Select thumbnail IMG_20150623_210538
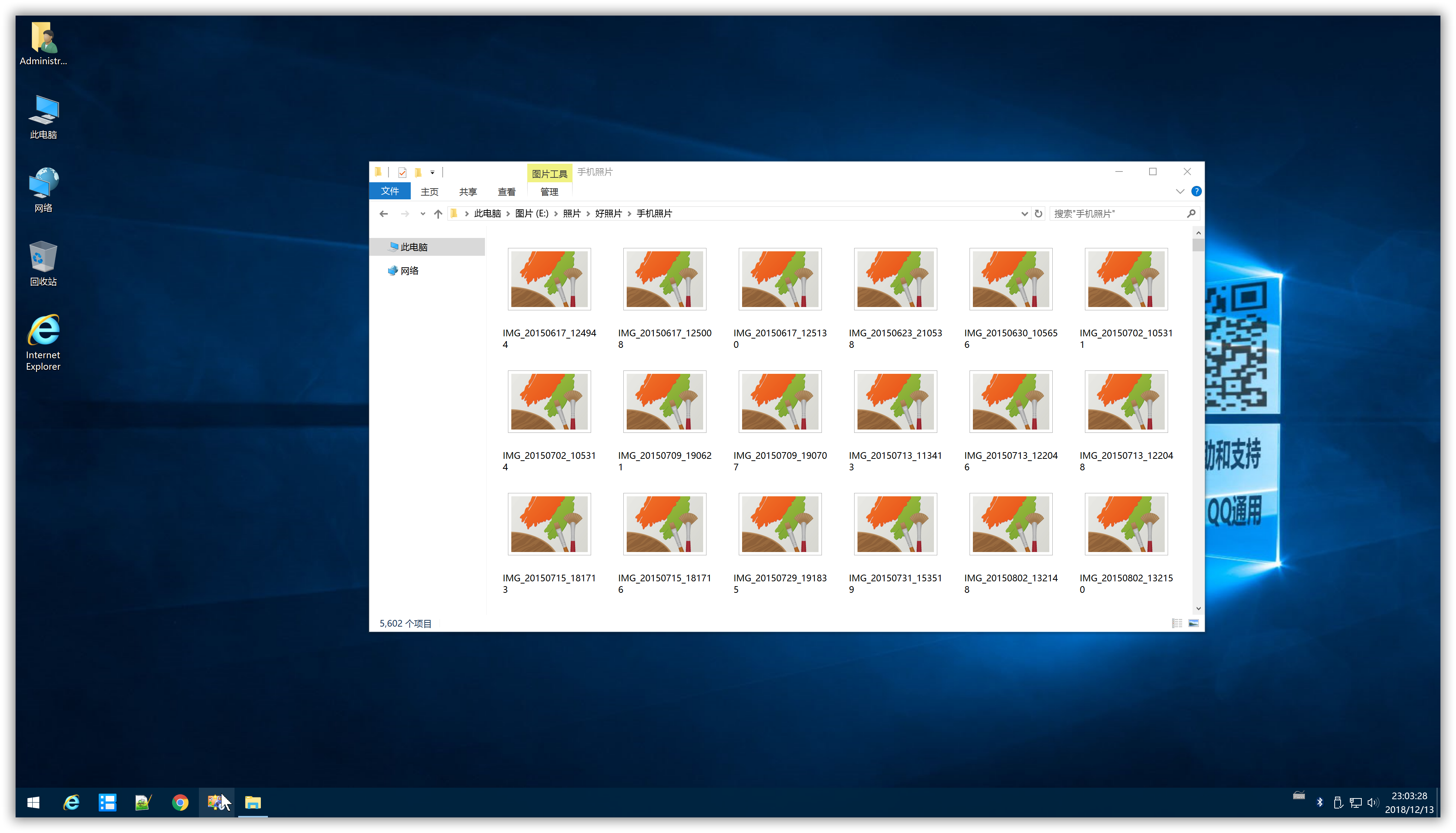 [x=896, y=279]
